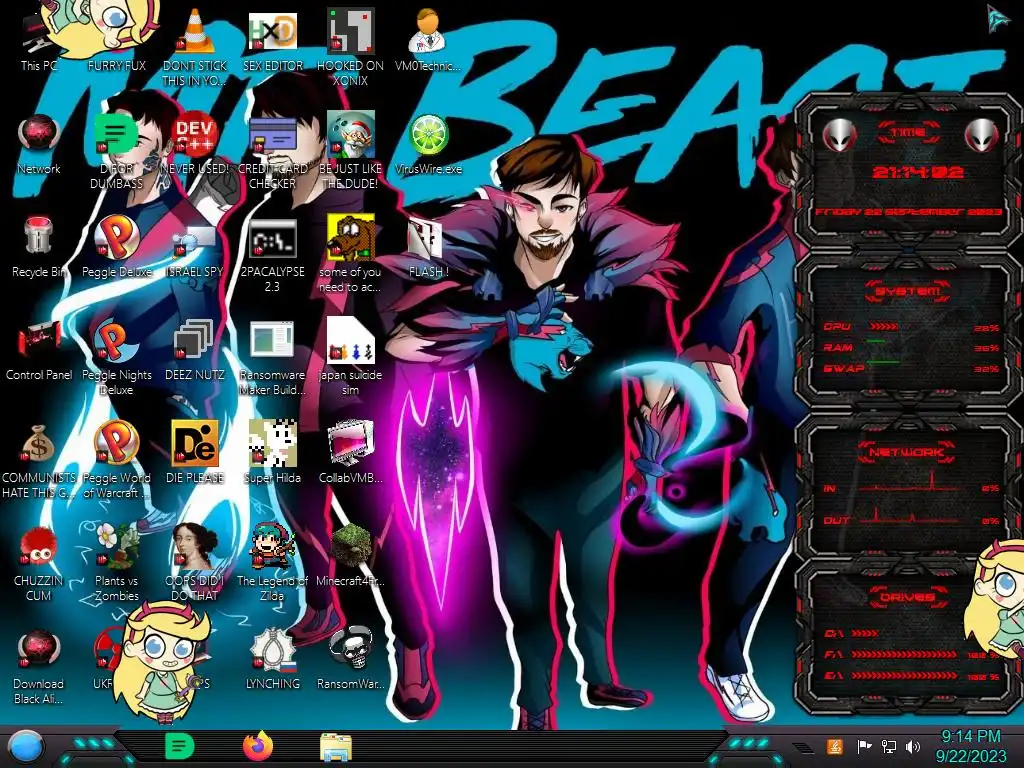Open the VM0Technic... desktop icon
The height and width of the screenshot is (768, 1024).
(x=428, y=40)
